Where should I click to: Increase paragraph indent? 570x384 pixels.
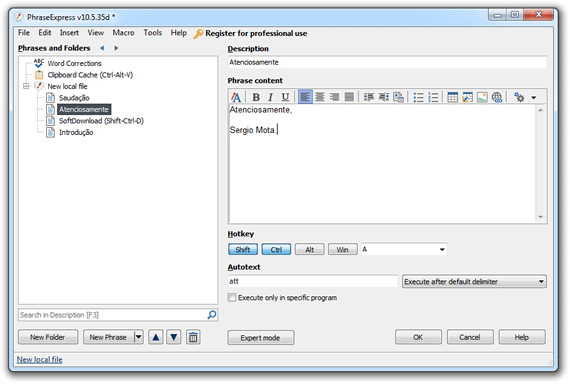384,97
